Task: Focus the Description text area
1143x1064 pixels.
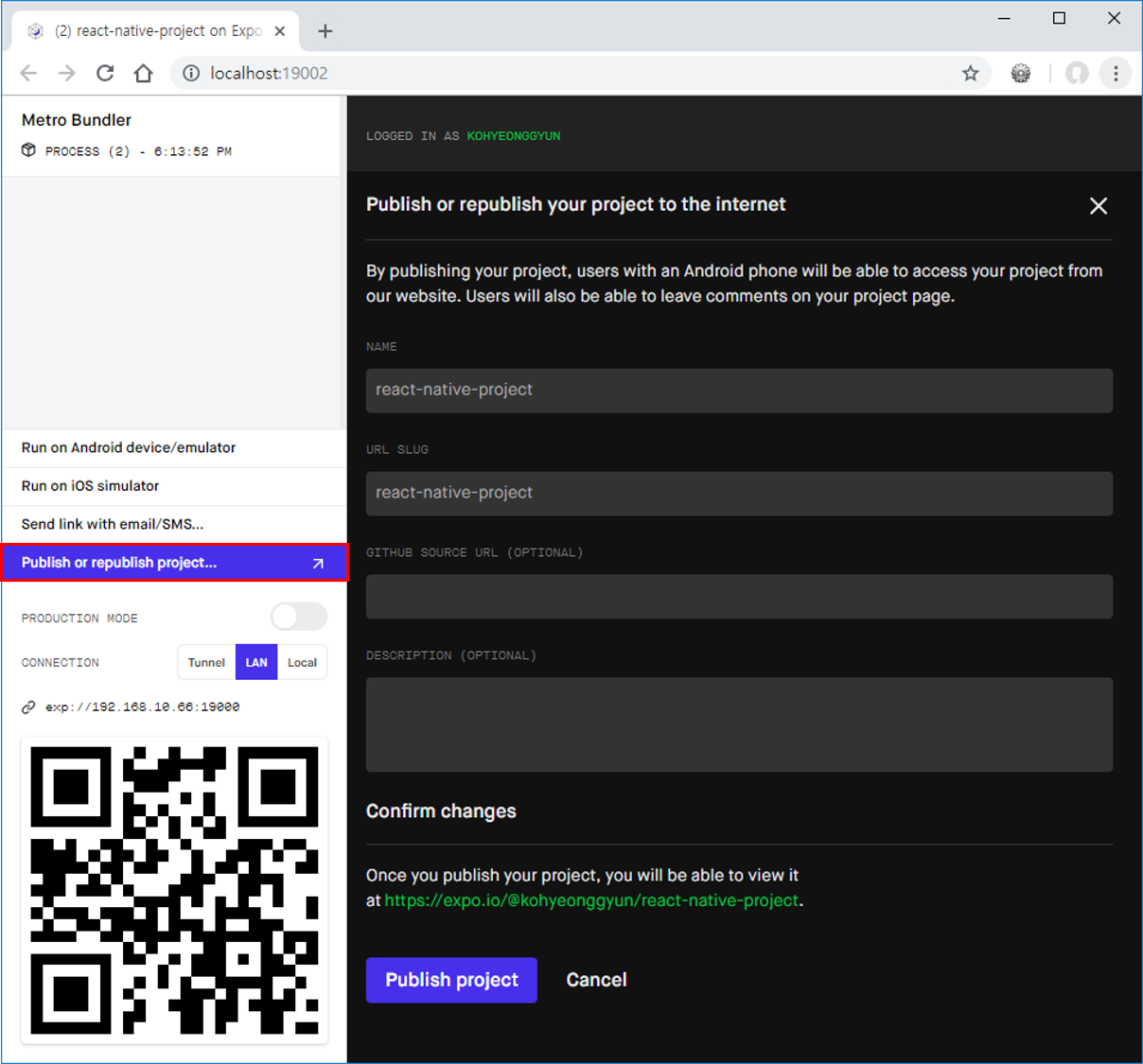Action: click(739, 724)
